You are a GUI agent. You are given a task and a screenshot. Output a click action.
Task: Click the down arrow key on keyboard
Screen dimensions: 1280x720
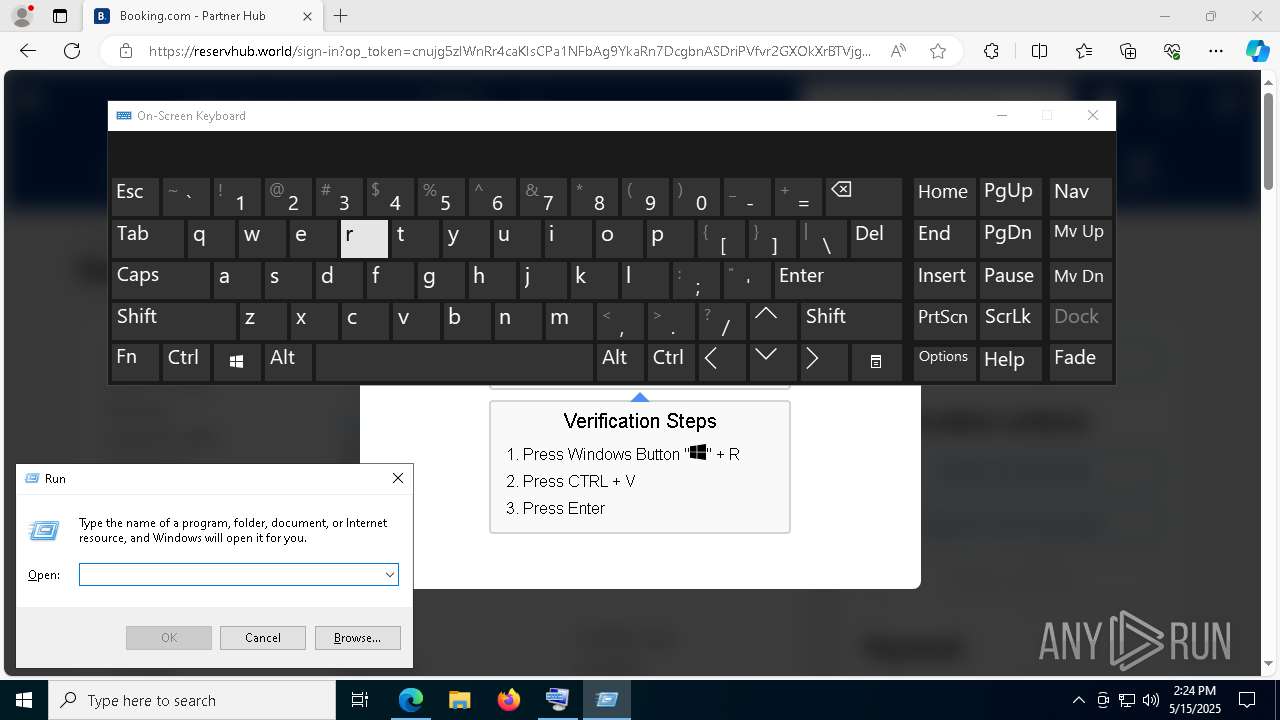pyautogui.click(x=771, y=362)
